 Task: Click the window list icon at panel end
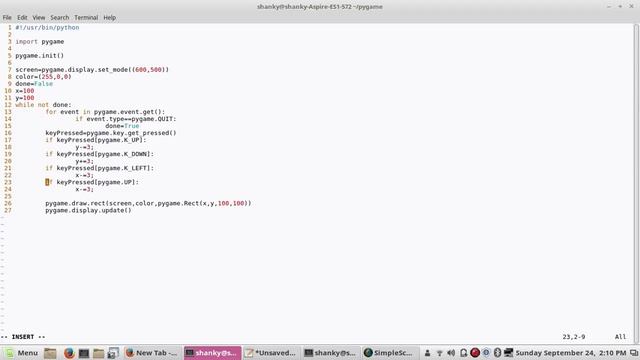click(x=634, y=353)
